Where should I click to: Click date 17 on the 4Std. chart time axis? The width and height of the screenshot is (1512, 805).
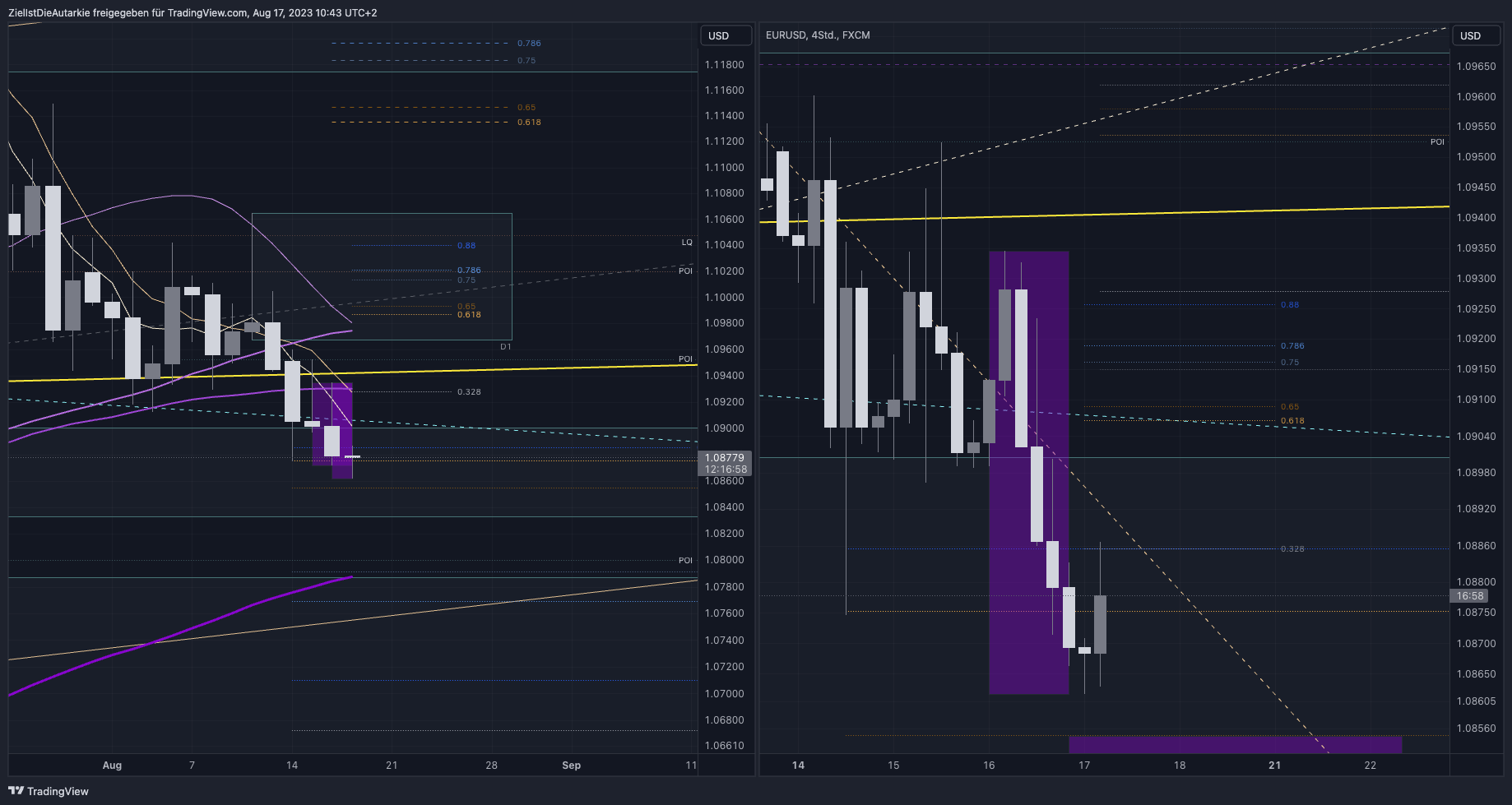[1084, 765]
